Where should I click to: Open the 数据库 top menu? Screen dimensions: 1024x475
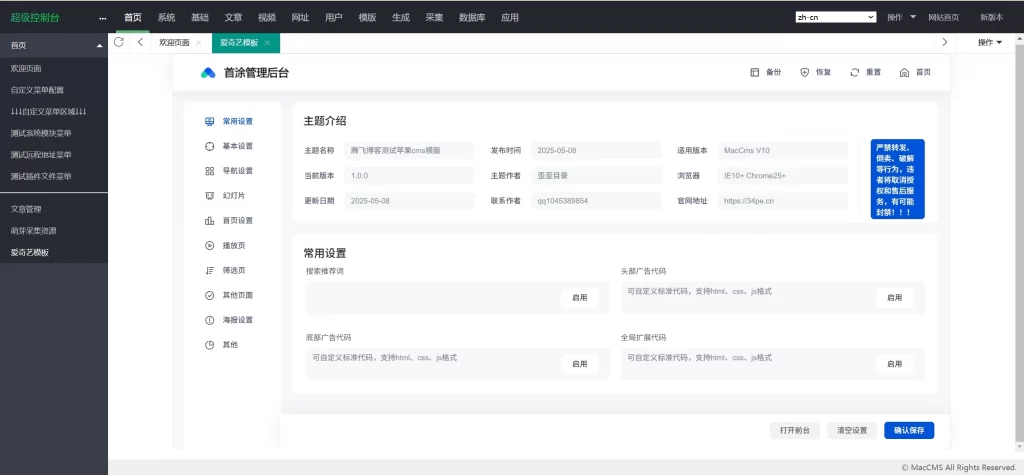click(x=472, y=18)
